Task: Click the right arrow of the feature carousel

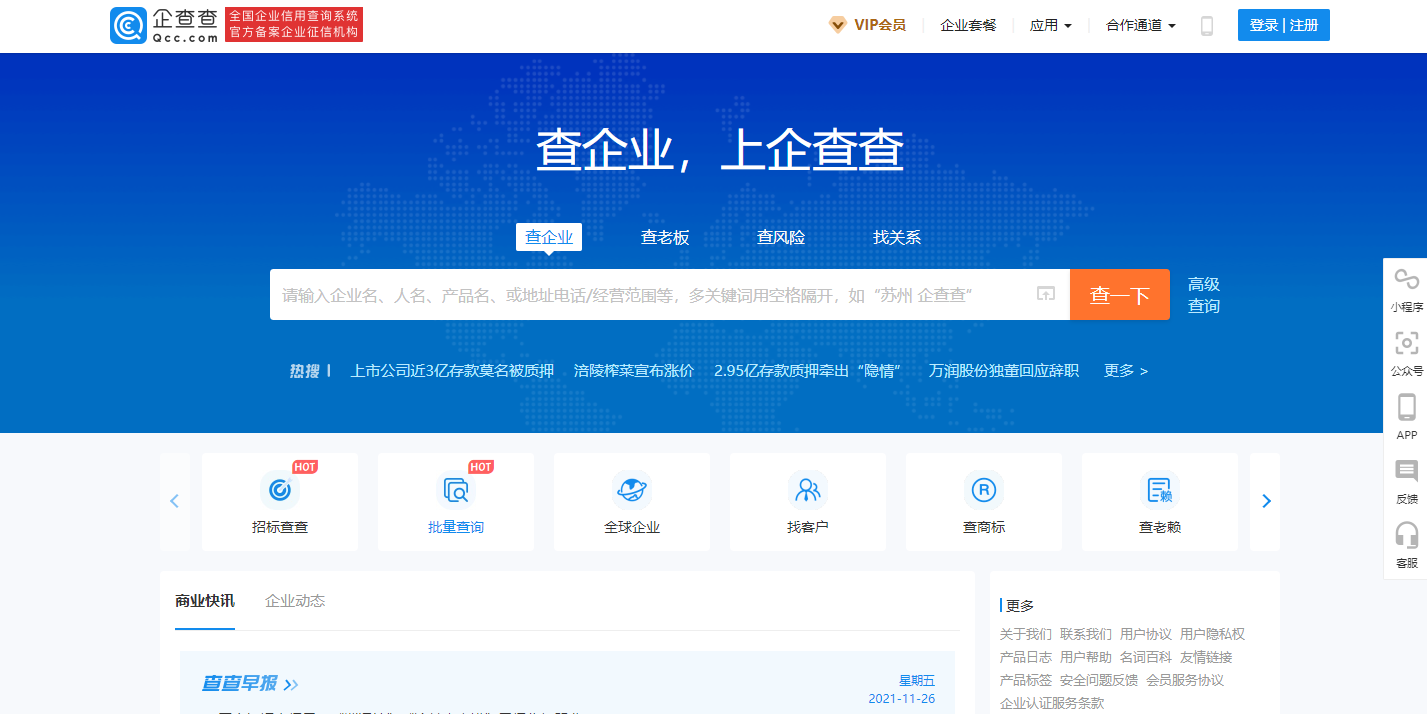Action: (1265, 500)
